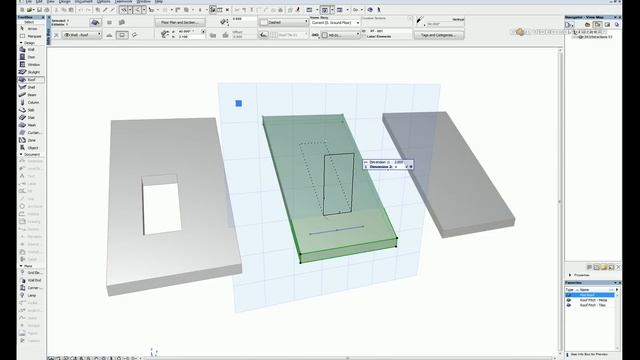
Task: Open the building material dropdown in Info Box
Action: (341, 35)
